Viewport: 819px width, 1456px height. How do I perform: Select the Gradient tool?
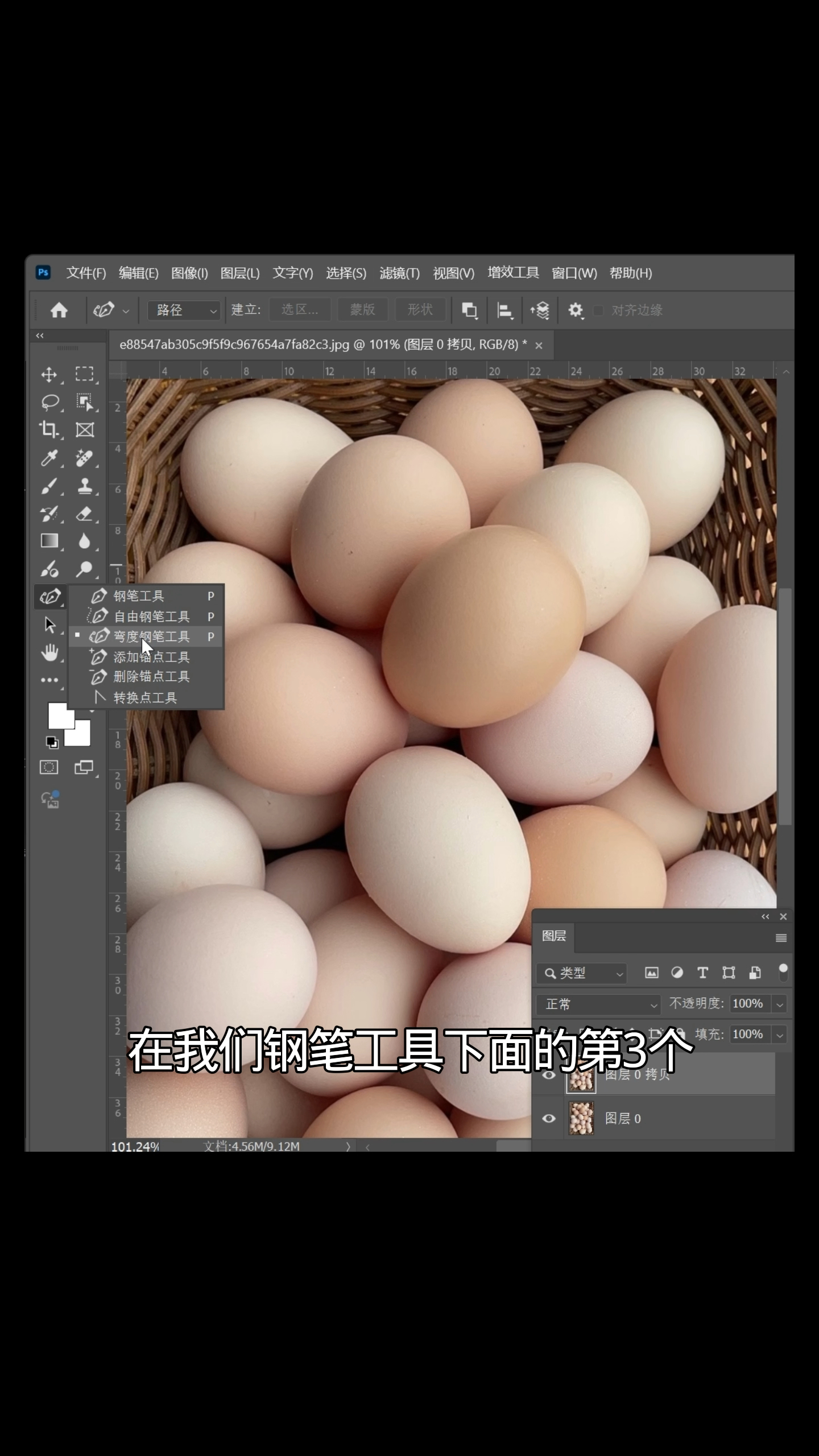[49, 541]
